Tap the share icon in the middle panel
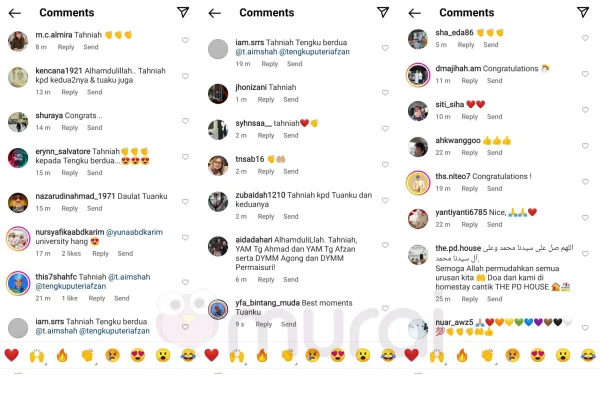The image size is (600, 400). [383, 12]
